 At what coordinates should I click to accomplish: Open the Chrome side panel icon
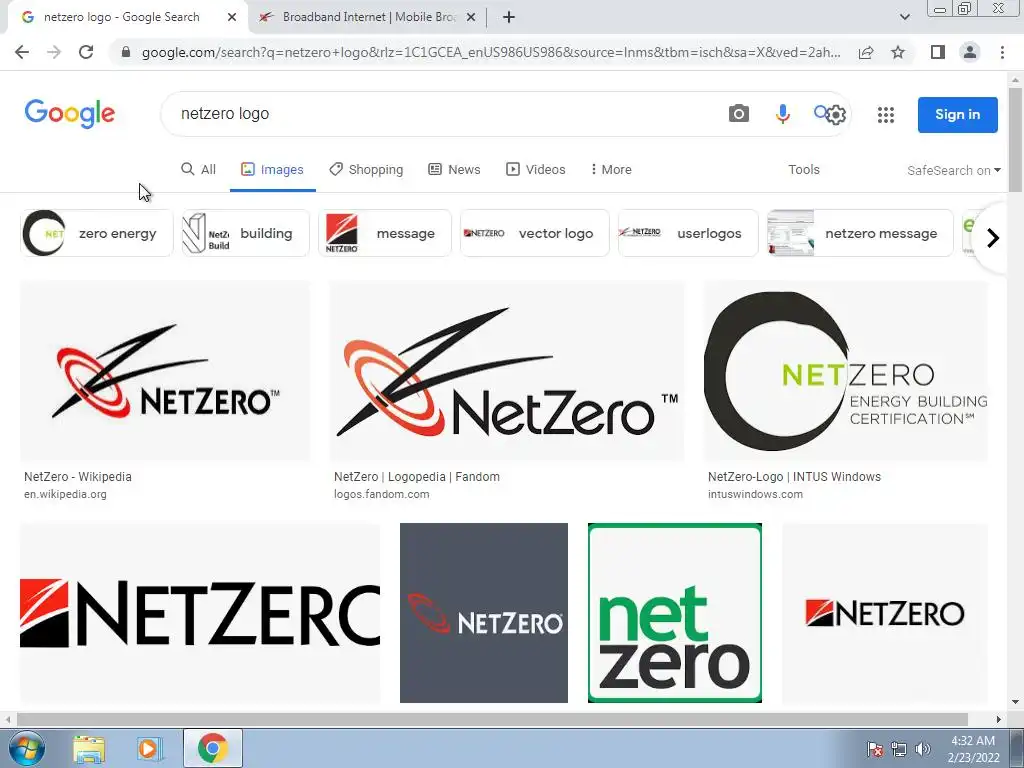(938, 52)
